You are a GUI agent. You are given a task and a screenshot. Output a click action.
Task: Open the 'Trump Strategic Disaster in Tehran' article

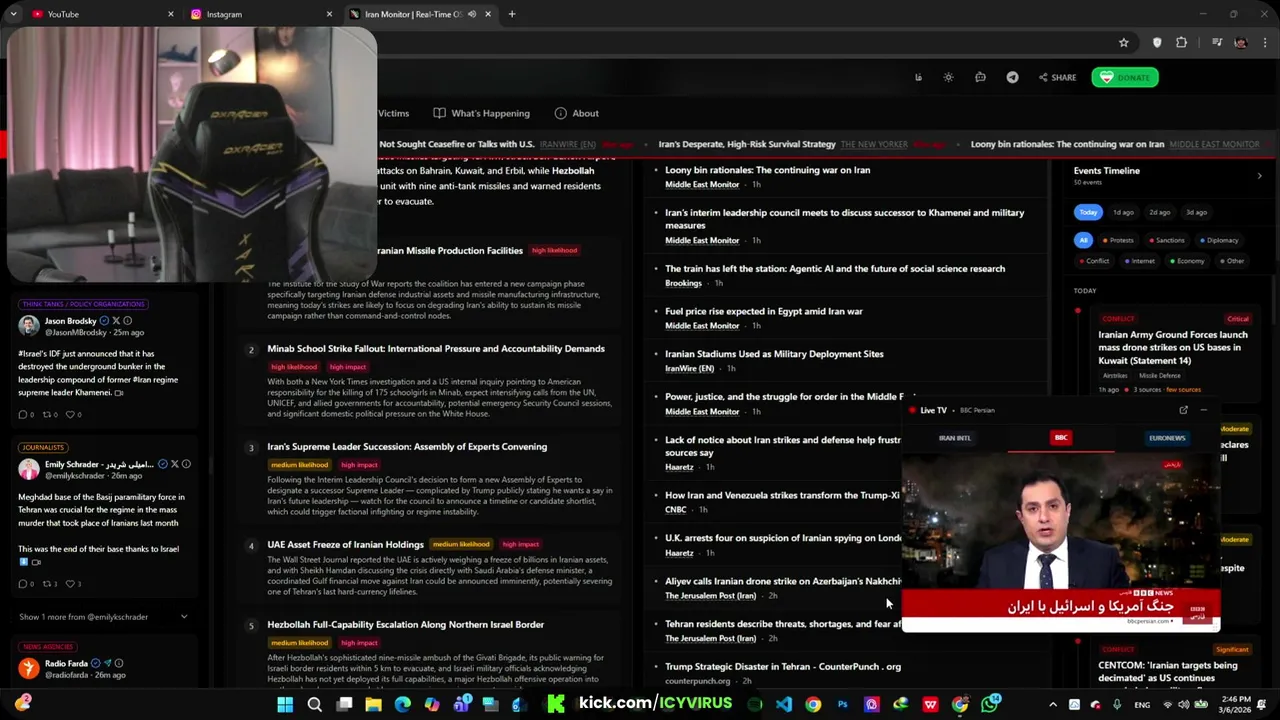pyautogui.click(x=782, y=666)
